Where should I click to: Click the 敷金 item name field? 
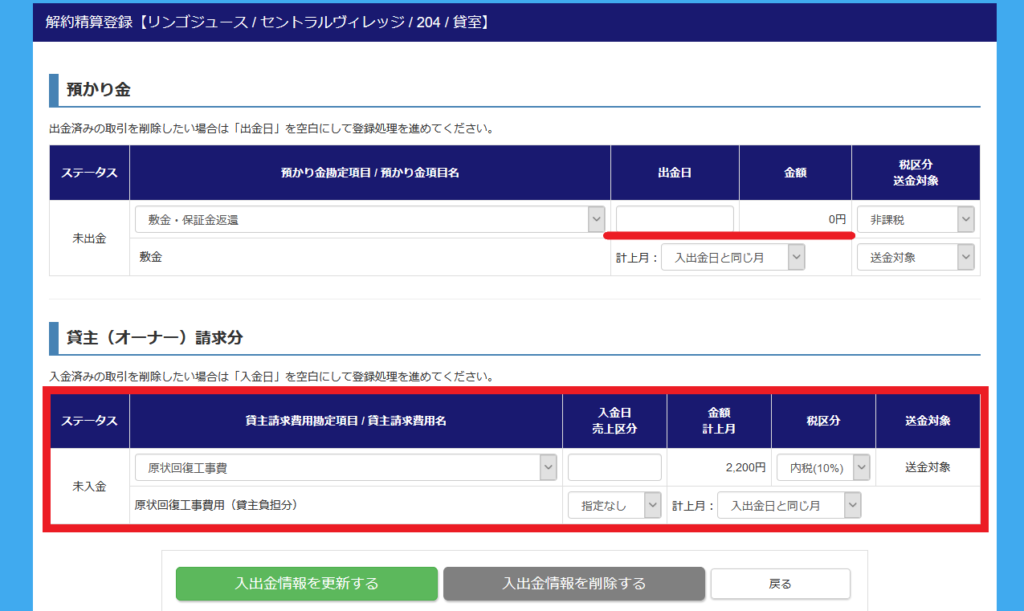point(369,258)
